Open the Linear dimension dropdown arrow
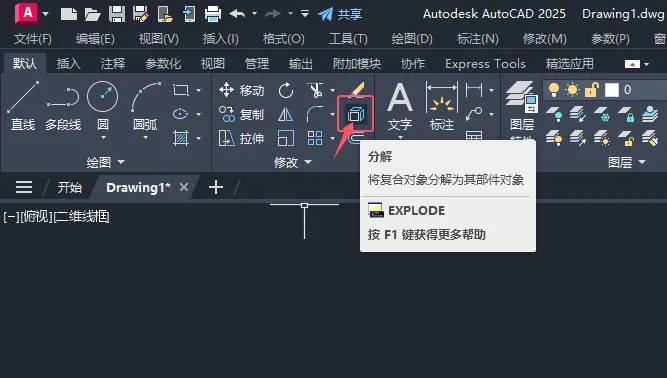Viewport: 667px width, 378px height. tap(491, 90)
